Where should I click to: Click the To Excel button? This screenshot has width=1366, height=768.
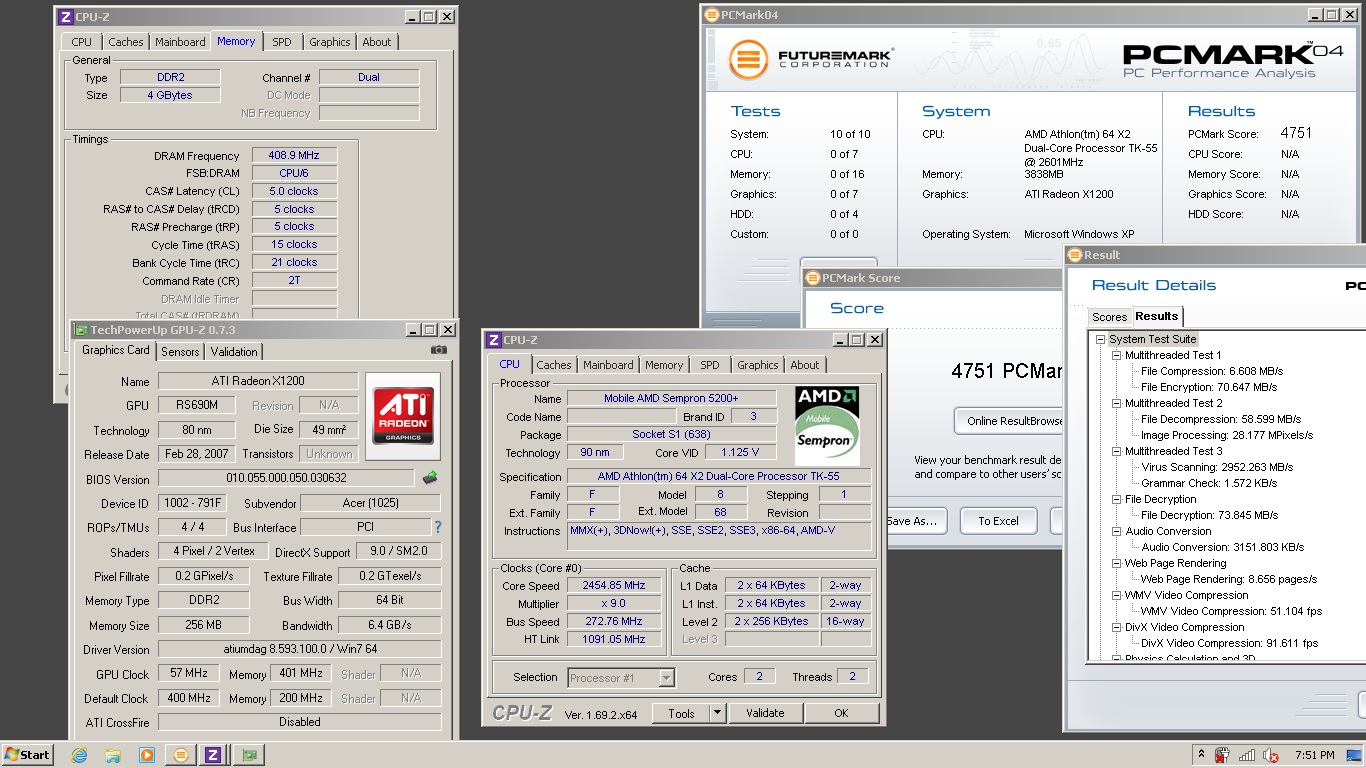(x=998, y=521)
